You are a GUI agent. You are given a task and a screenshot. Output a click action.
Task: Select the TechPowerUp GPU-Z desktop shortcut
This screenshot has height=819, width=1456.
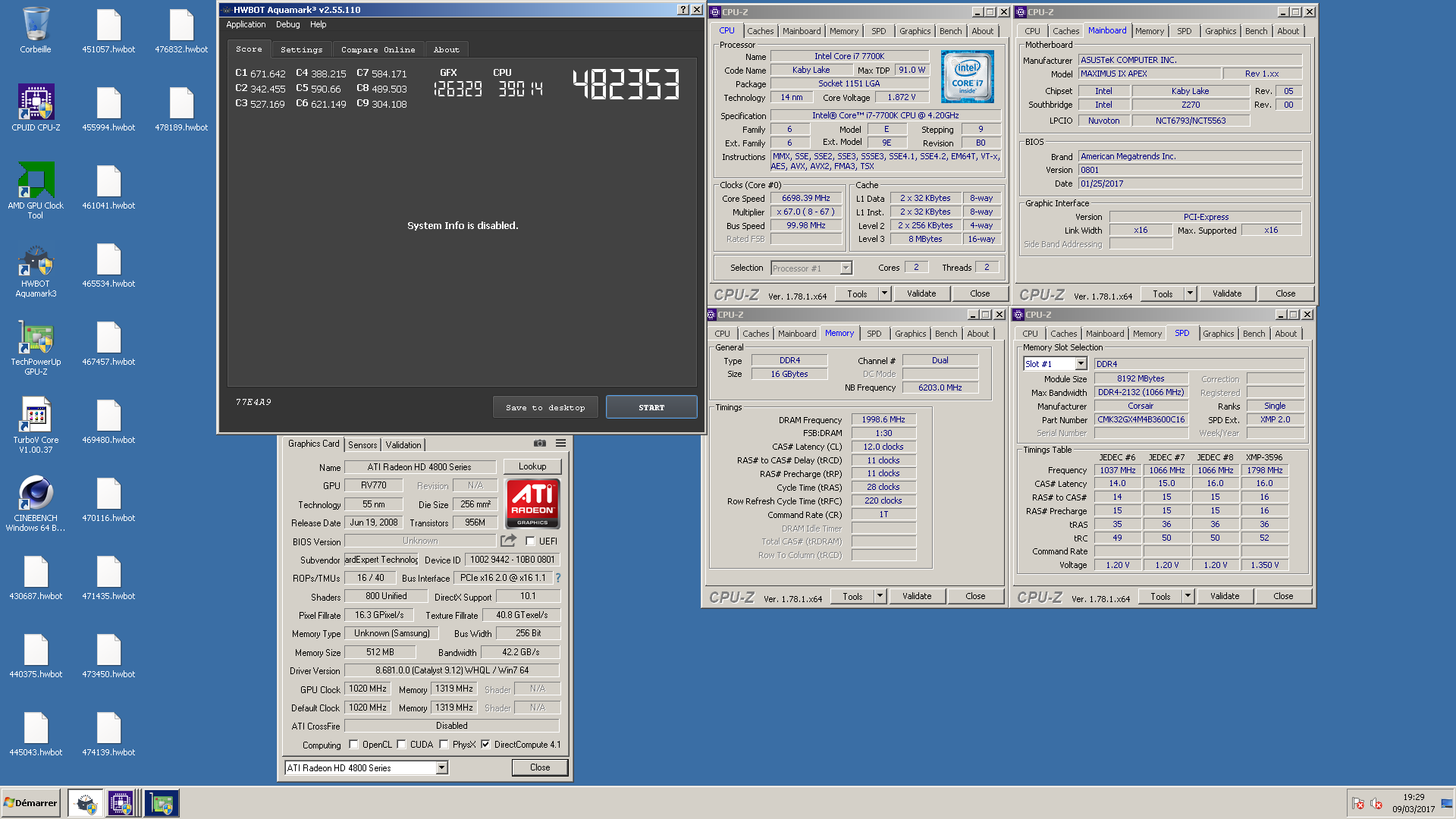coord(36,349)
